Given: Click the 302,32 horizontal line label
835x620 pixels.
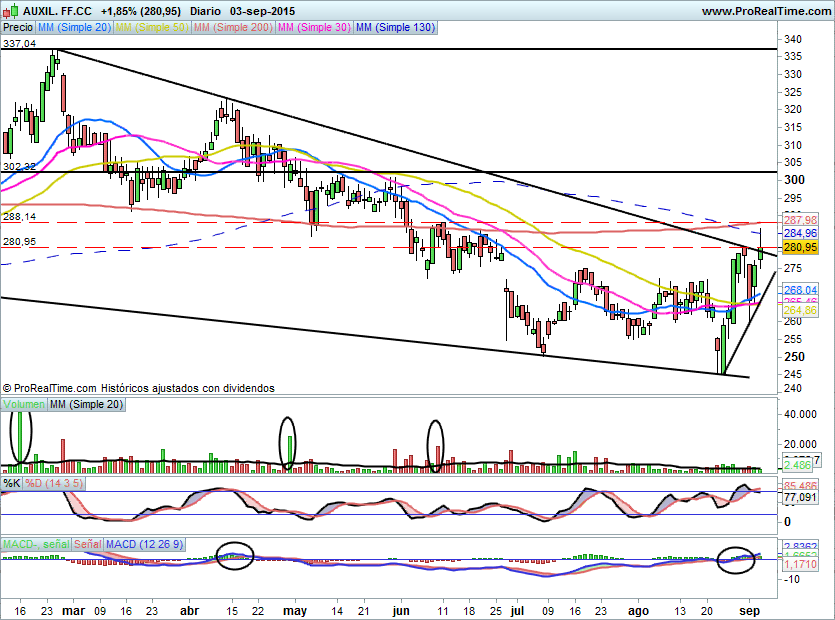Looking at the screenshot, I should [x=19, y=166].
